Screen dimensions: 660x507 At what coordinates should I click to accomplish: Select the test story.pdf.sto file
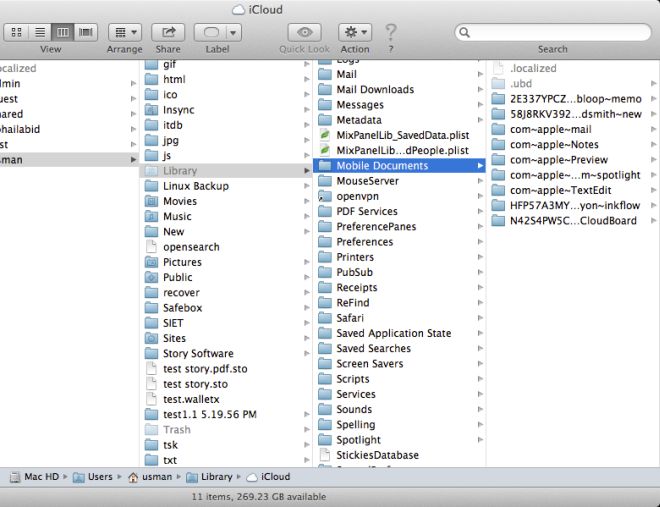coord(225,369)
